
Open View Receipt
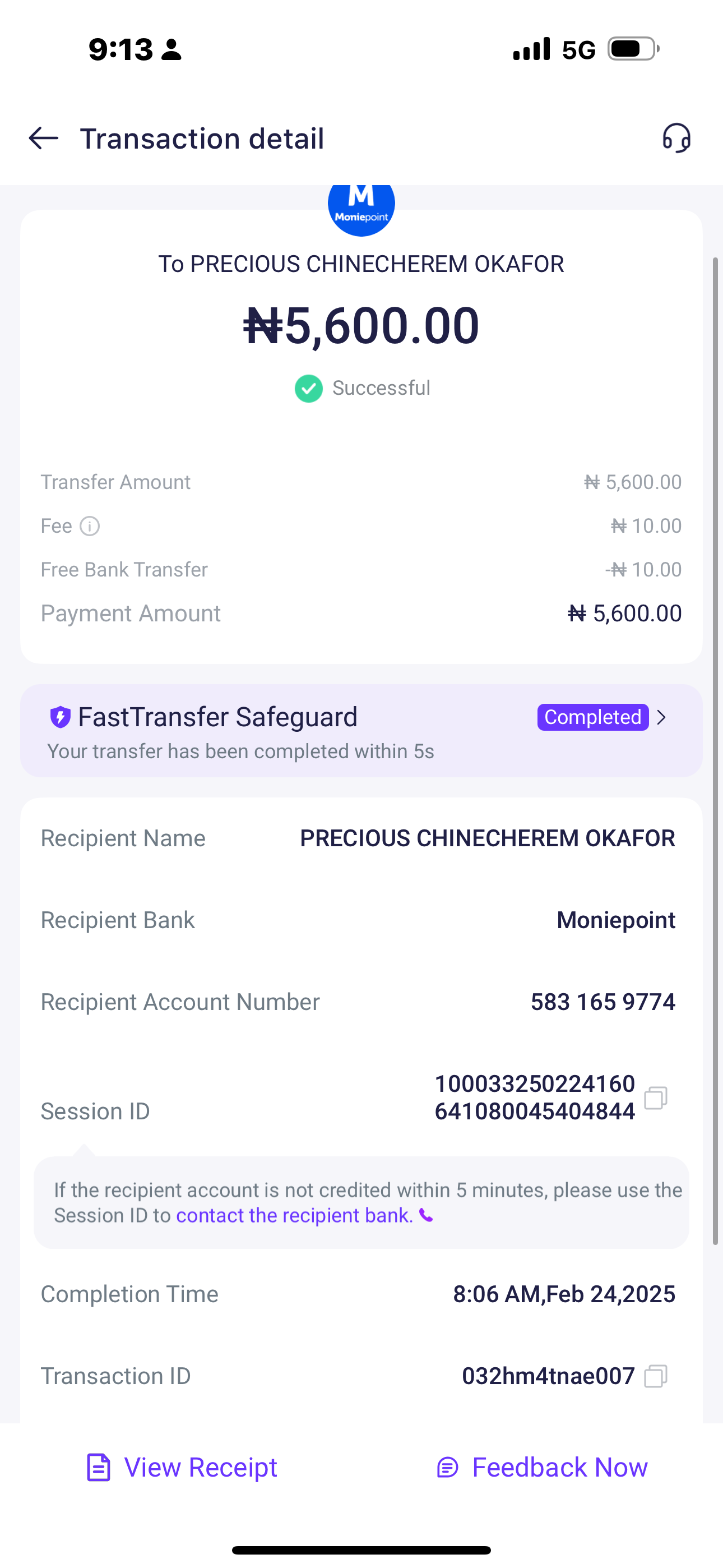click(200, 1467)
